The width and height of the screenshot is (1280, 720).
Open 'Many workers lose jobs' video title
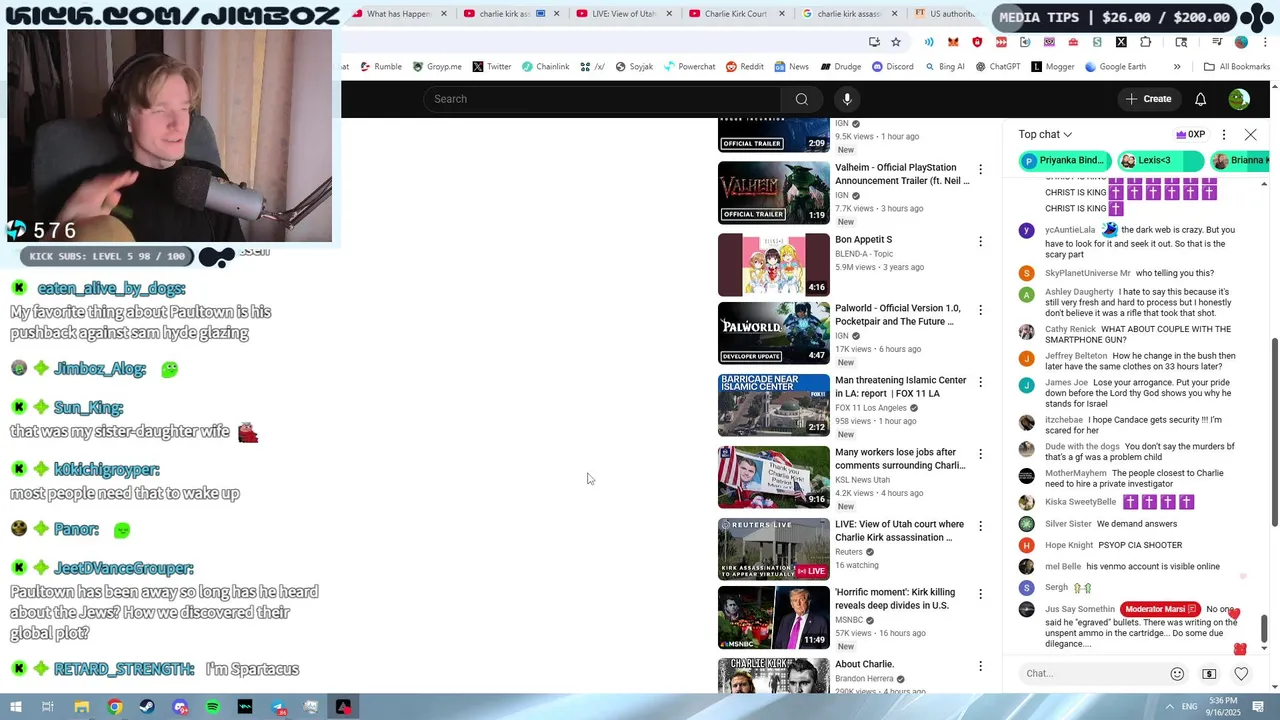[900, 459]
